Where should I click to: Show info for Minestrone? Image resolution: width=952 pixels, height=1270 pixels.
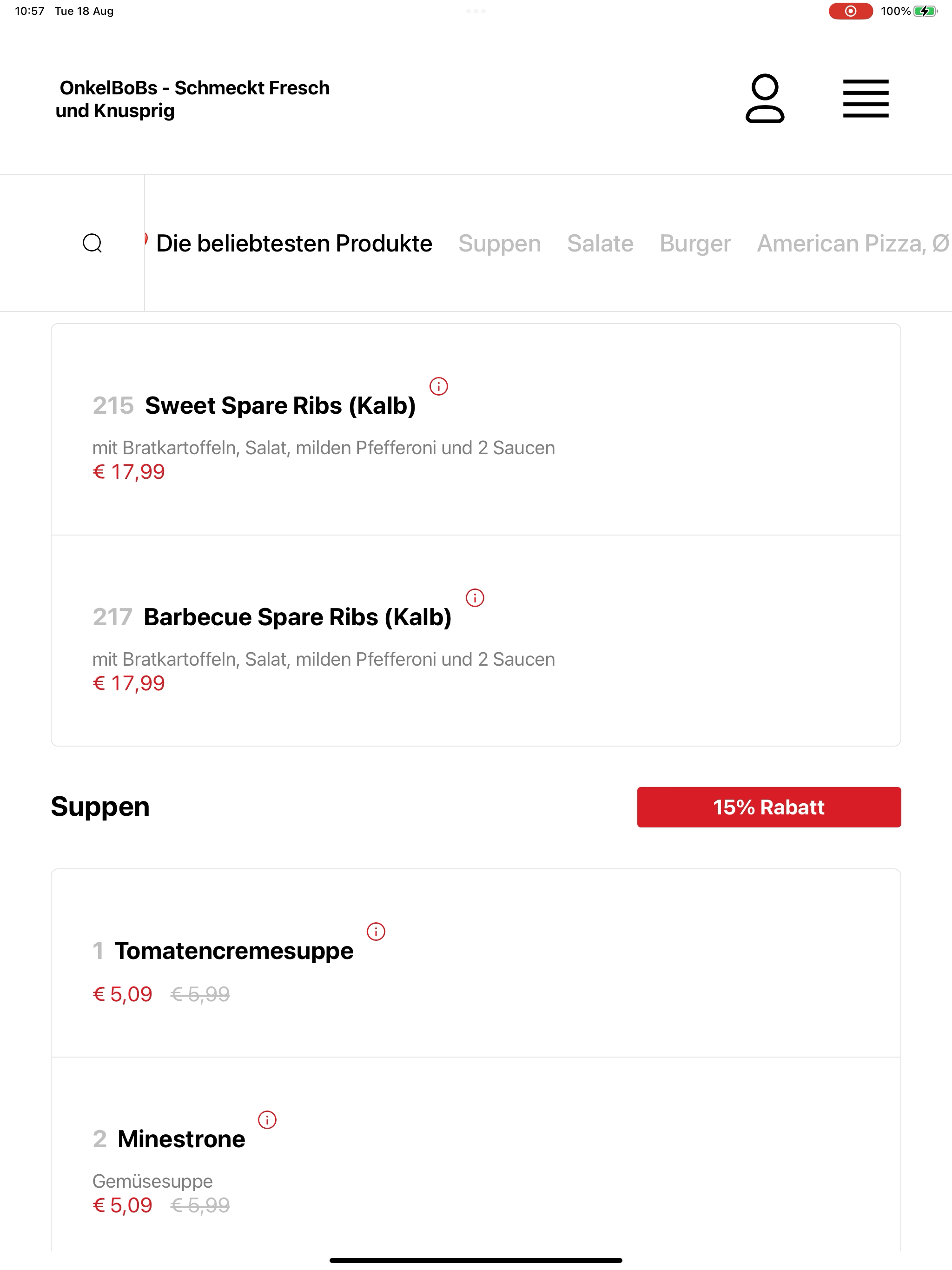tap(267, 1119)
